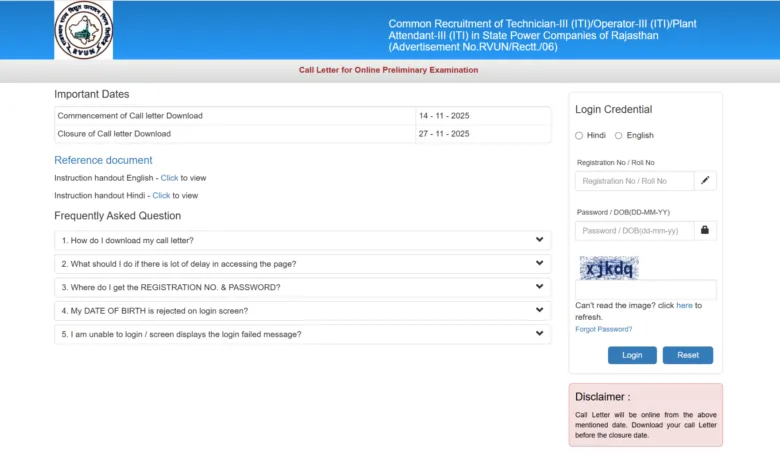This screenshot has width=780, height=470.
Task: Expand FAQ about delay in accessing the page
Action: click(x=302, y=264)
